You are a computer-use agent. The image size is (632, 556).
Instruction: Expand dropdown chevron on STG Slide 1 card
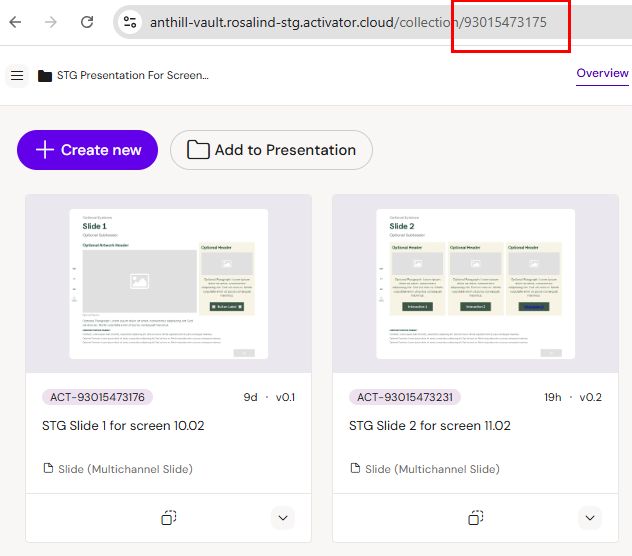click(283, 517)
